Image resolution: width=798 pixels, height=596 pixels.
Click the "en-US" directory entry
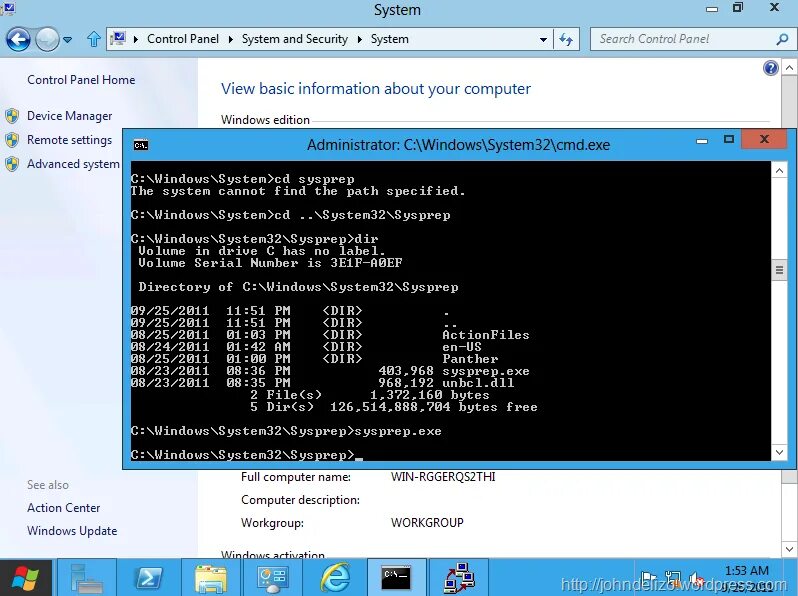pyautogui.click(x=462, y=347)
